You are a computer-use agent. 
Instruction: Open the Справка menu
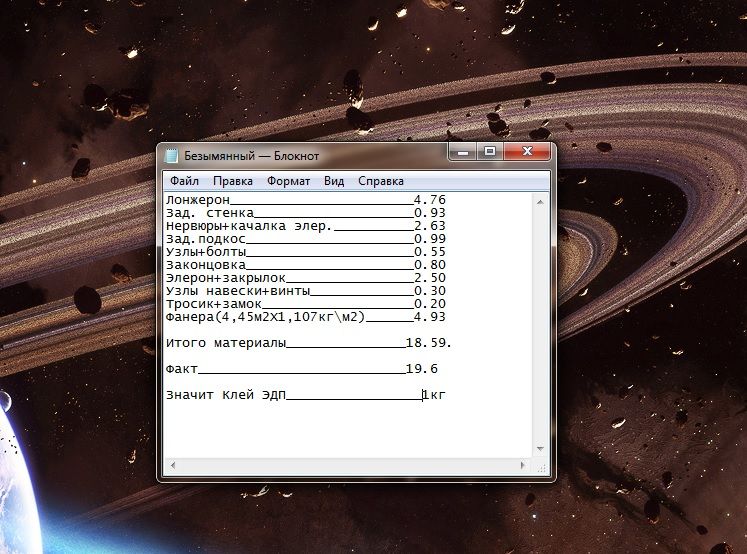click(x=380, y=181)
